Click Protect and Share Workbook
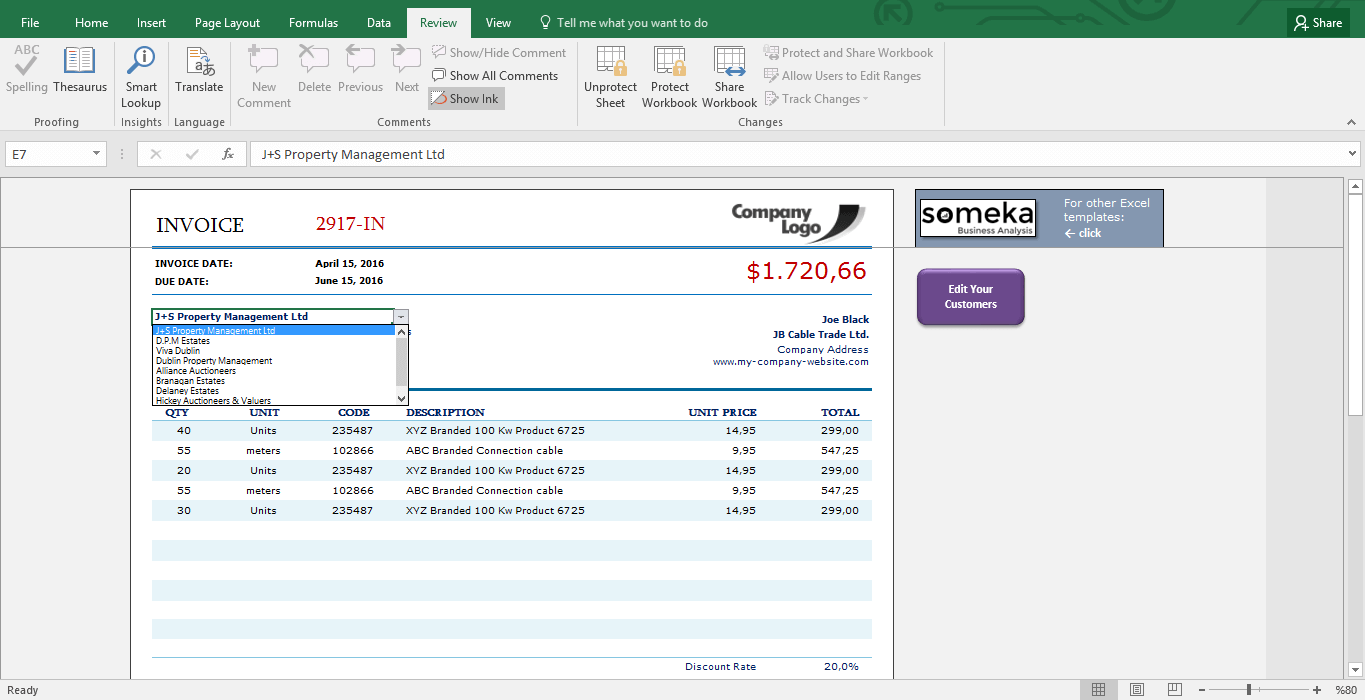 coord(848,53)
